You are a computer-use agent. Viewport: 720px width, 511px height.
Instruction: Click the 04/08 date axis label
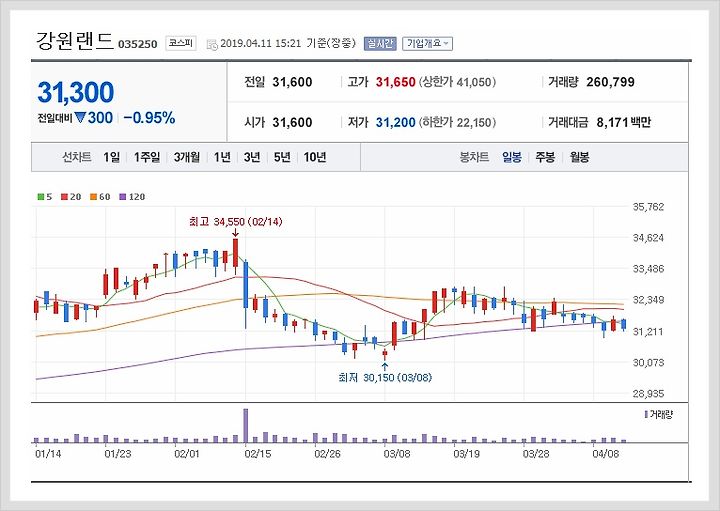tap(606, 454)
